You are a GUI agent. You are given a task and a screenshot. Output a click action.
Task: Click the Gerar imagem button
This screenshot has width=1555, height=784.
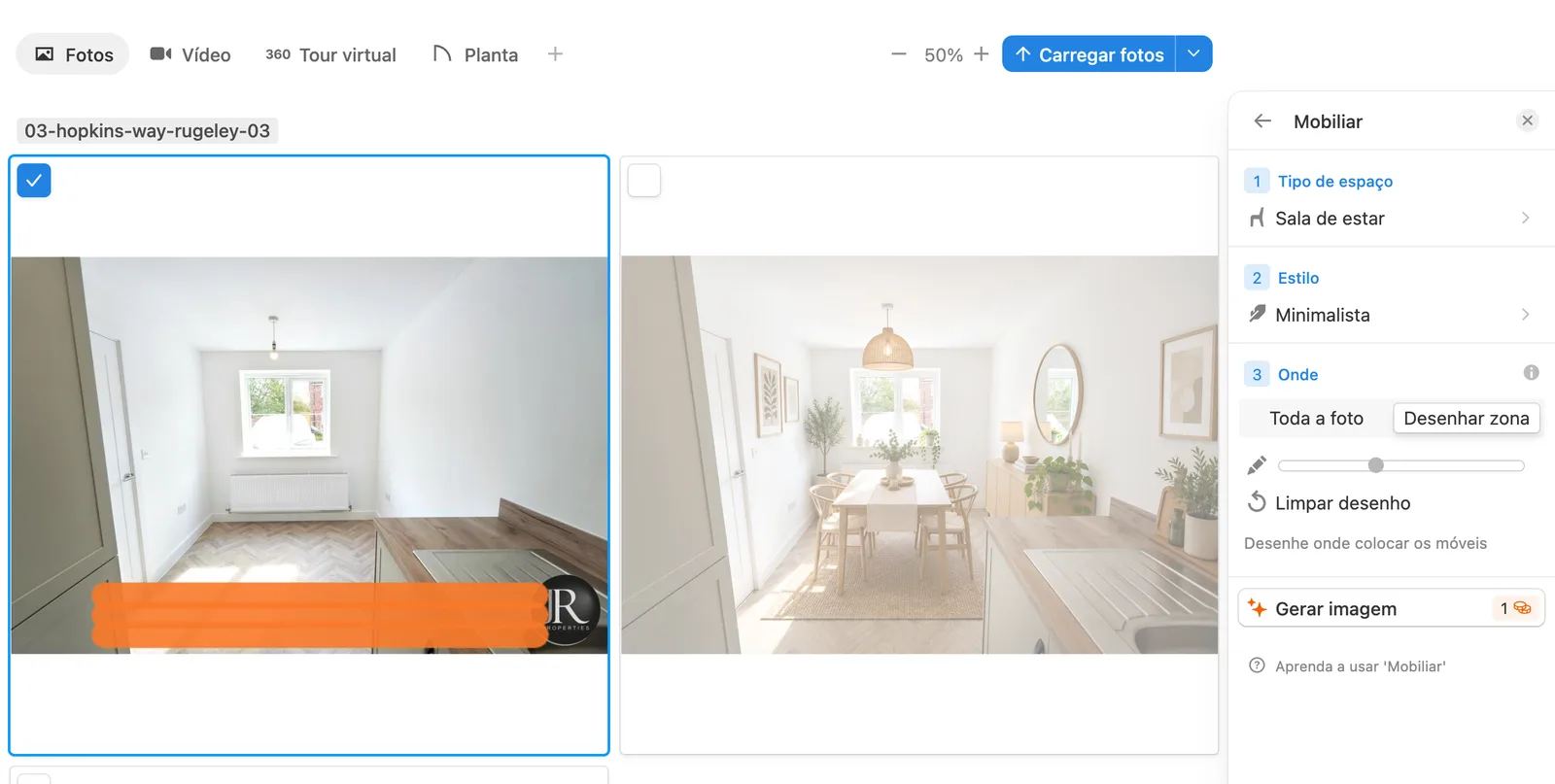point(1392,608)
